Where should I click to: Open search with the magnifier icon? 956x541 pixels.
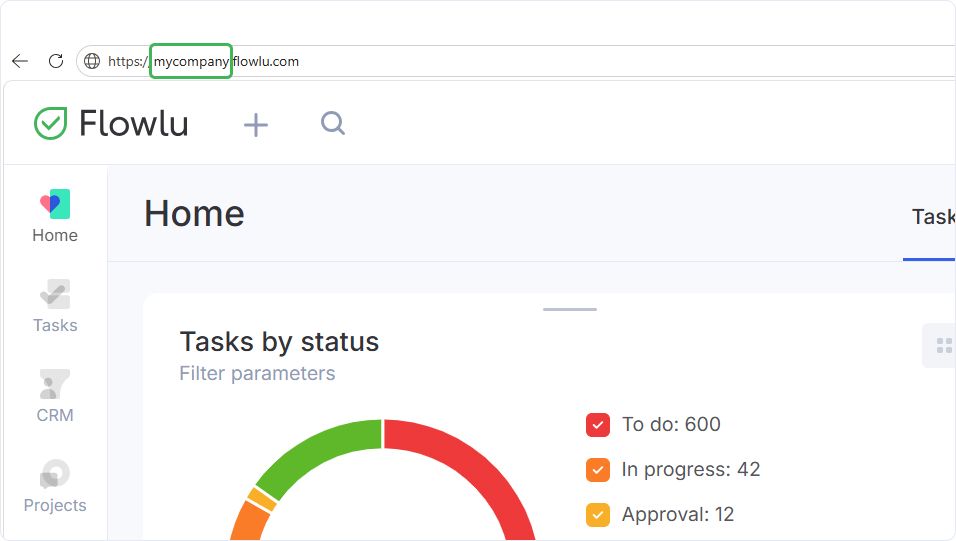click(x=333, y=123)
